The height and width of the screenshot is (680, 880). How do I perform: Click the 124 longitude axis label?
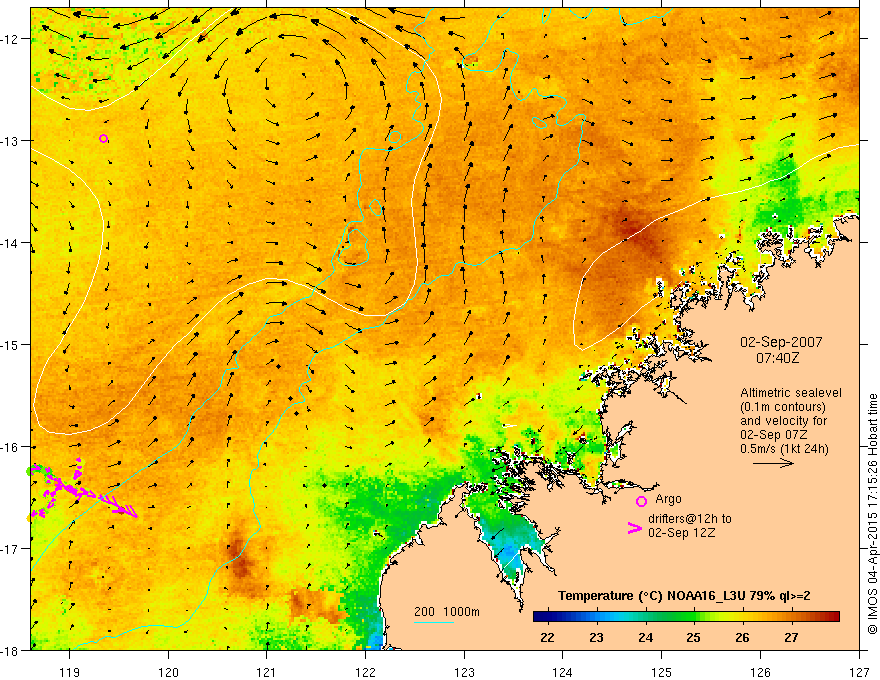(x=563, y=672)
